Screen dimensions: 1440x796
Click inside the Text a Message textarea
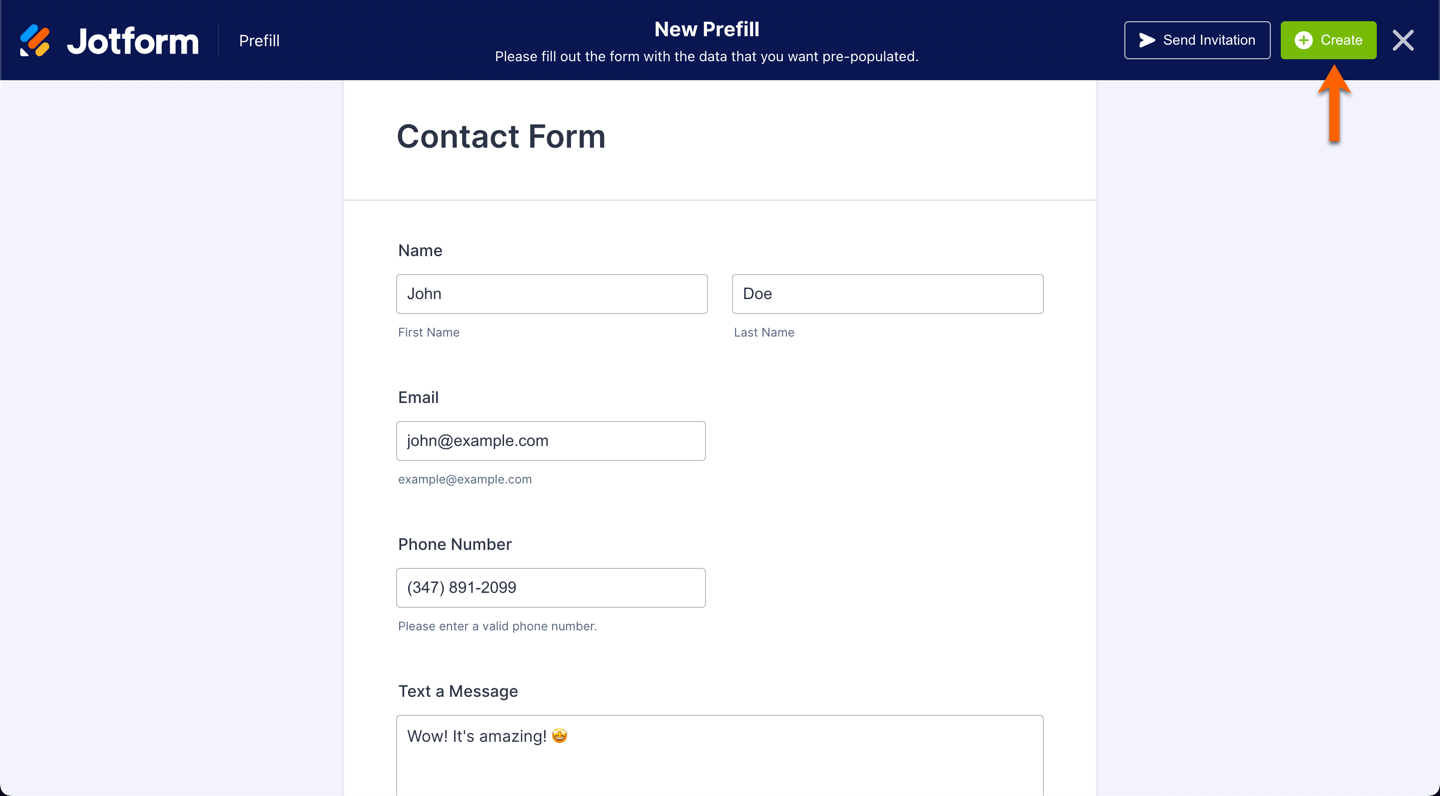pyautogui.click(x=719, y=765)
